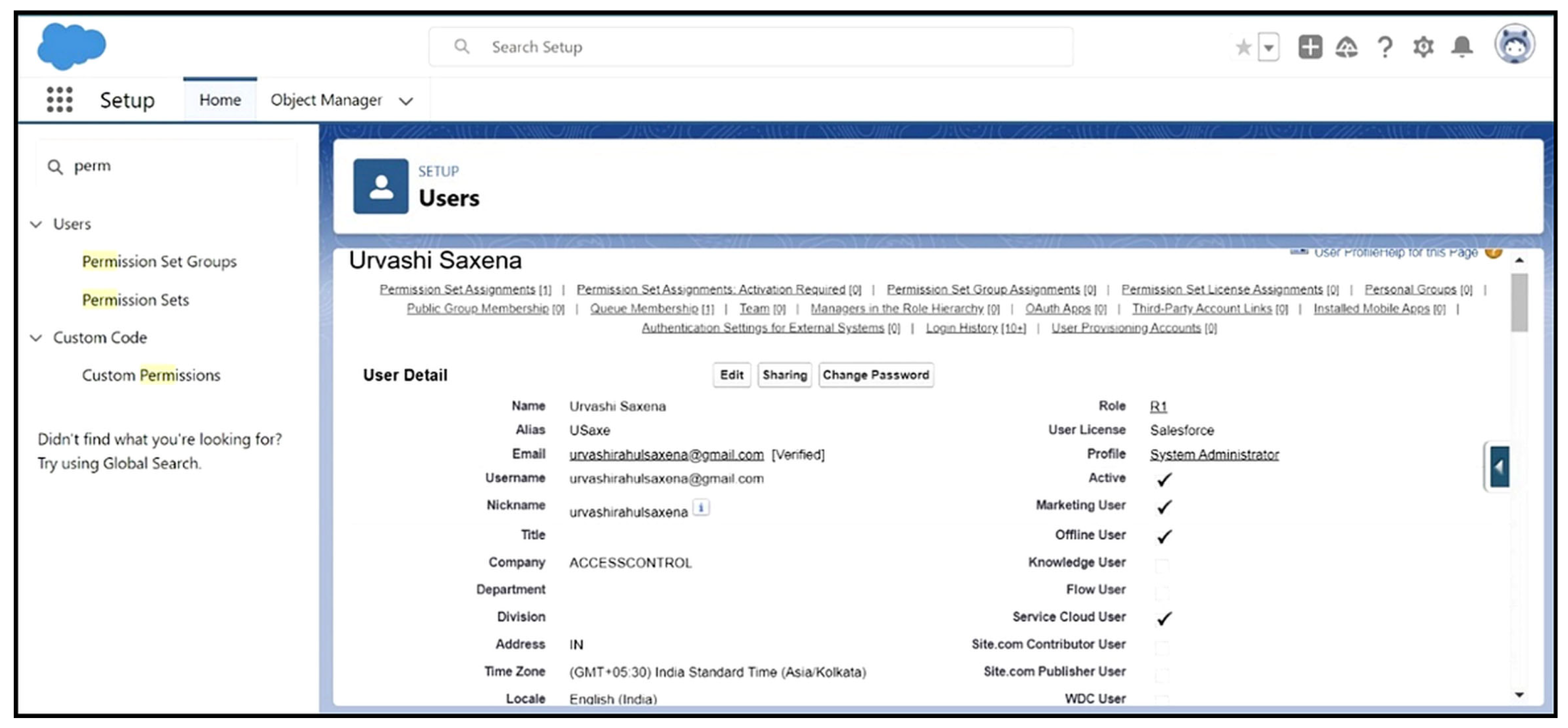
Task: Open Permission Sets in sidebar
Action: tap(135, 300)
